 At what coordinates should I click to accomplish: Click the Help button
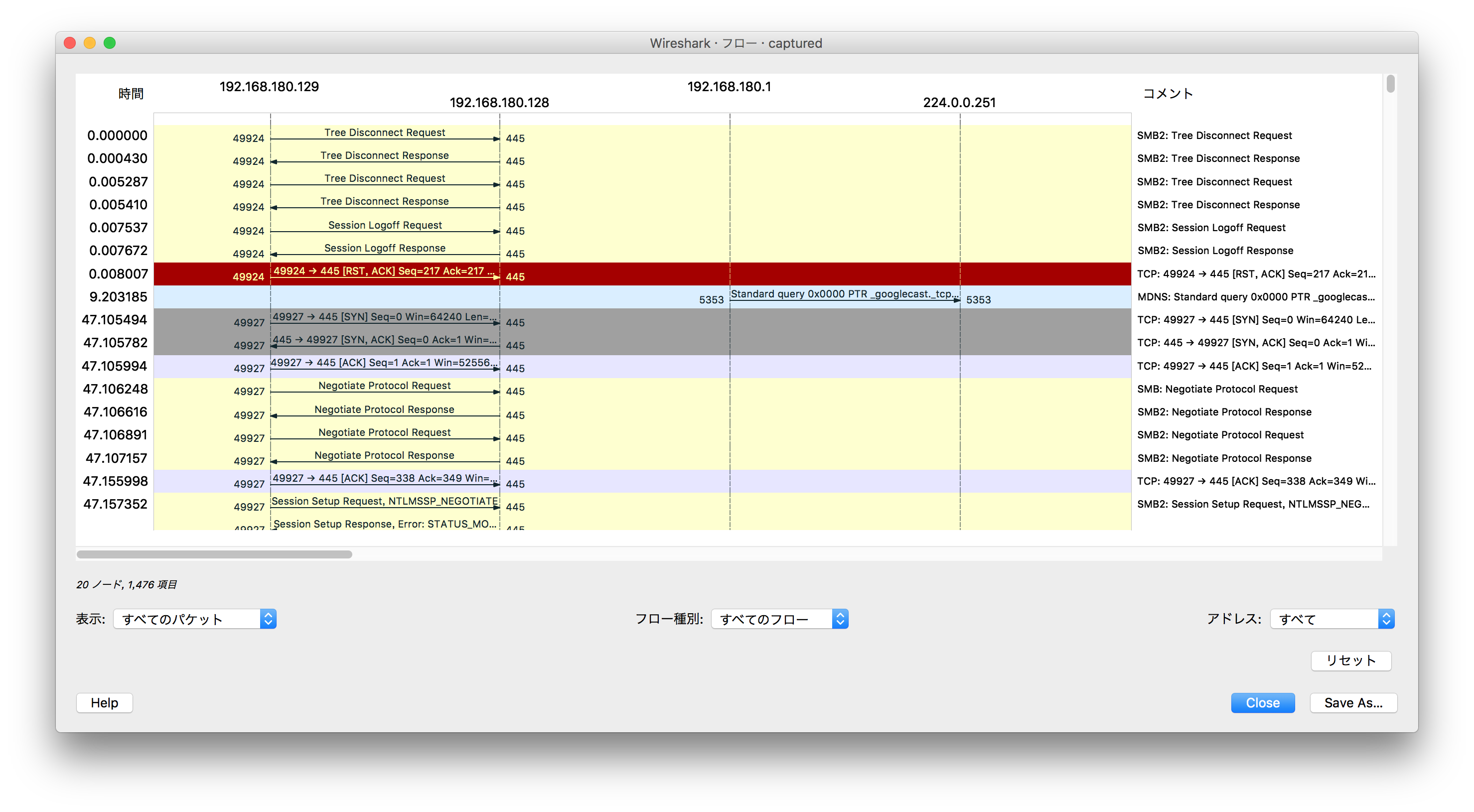click(x=104, y=703)
